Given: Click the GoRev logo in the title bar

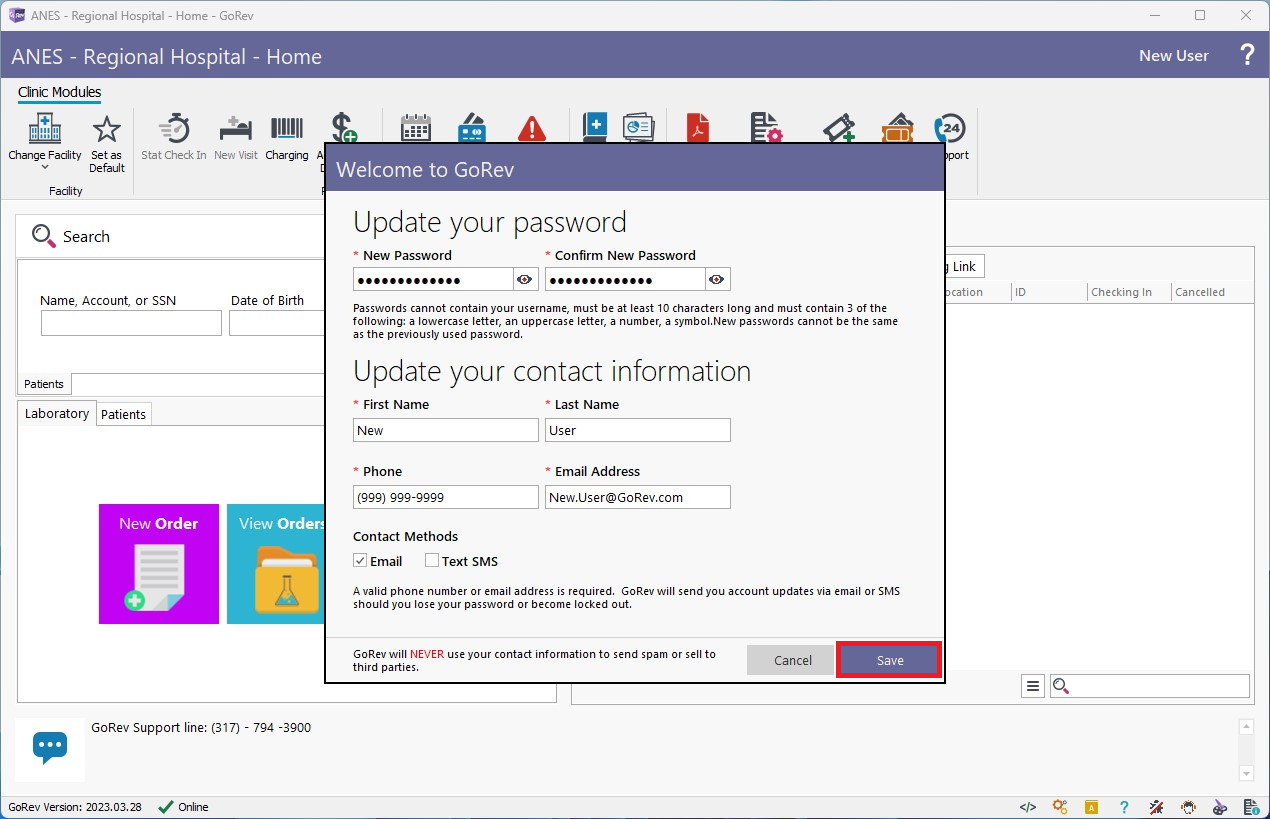Looking at the screenshot, I should (16, 15).
